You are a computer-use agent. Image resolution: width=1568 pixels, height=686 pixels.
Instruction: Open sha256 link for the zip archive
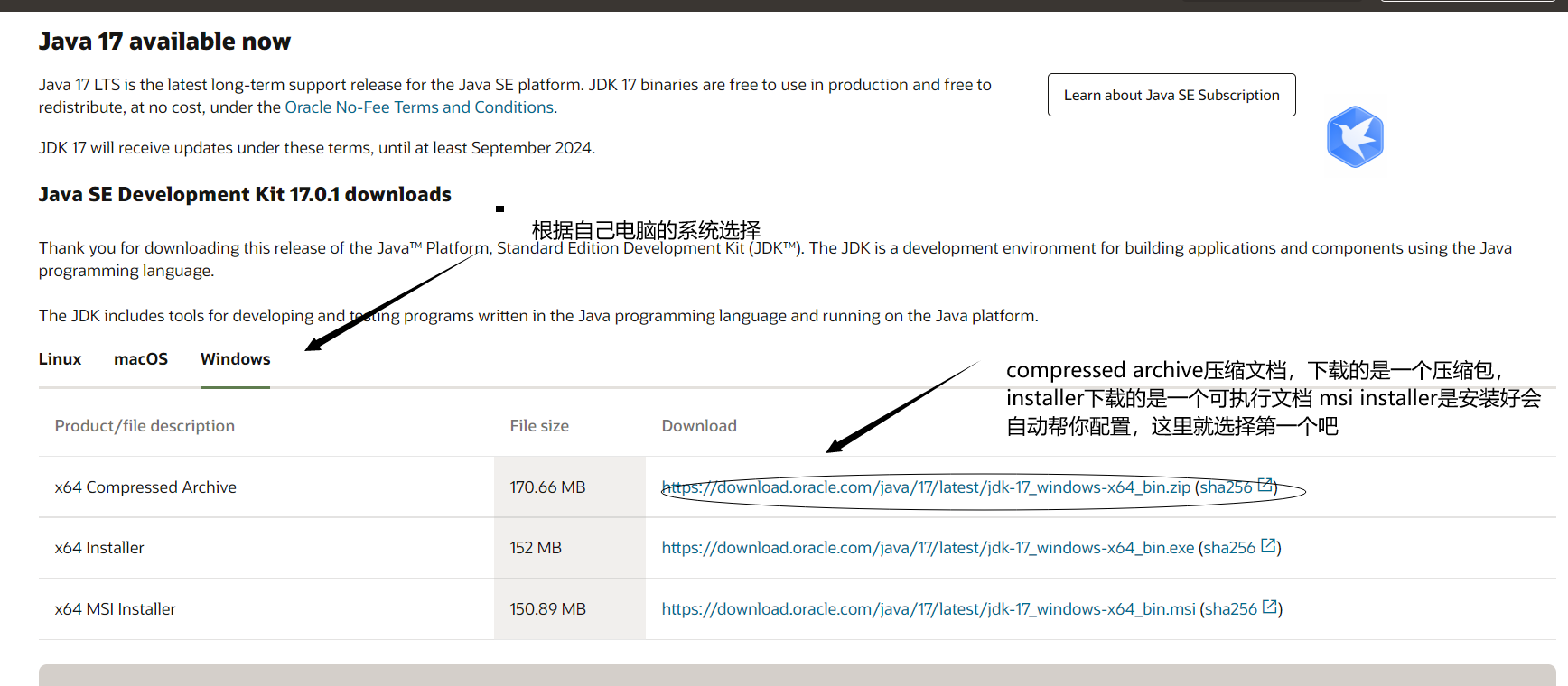click(x=1226, y=487)
